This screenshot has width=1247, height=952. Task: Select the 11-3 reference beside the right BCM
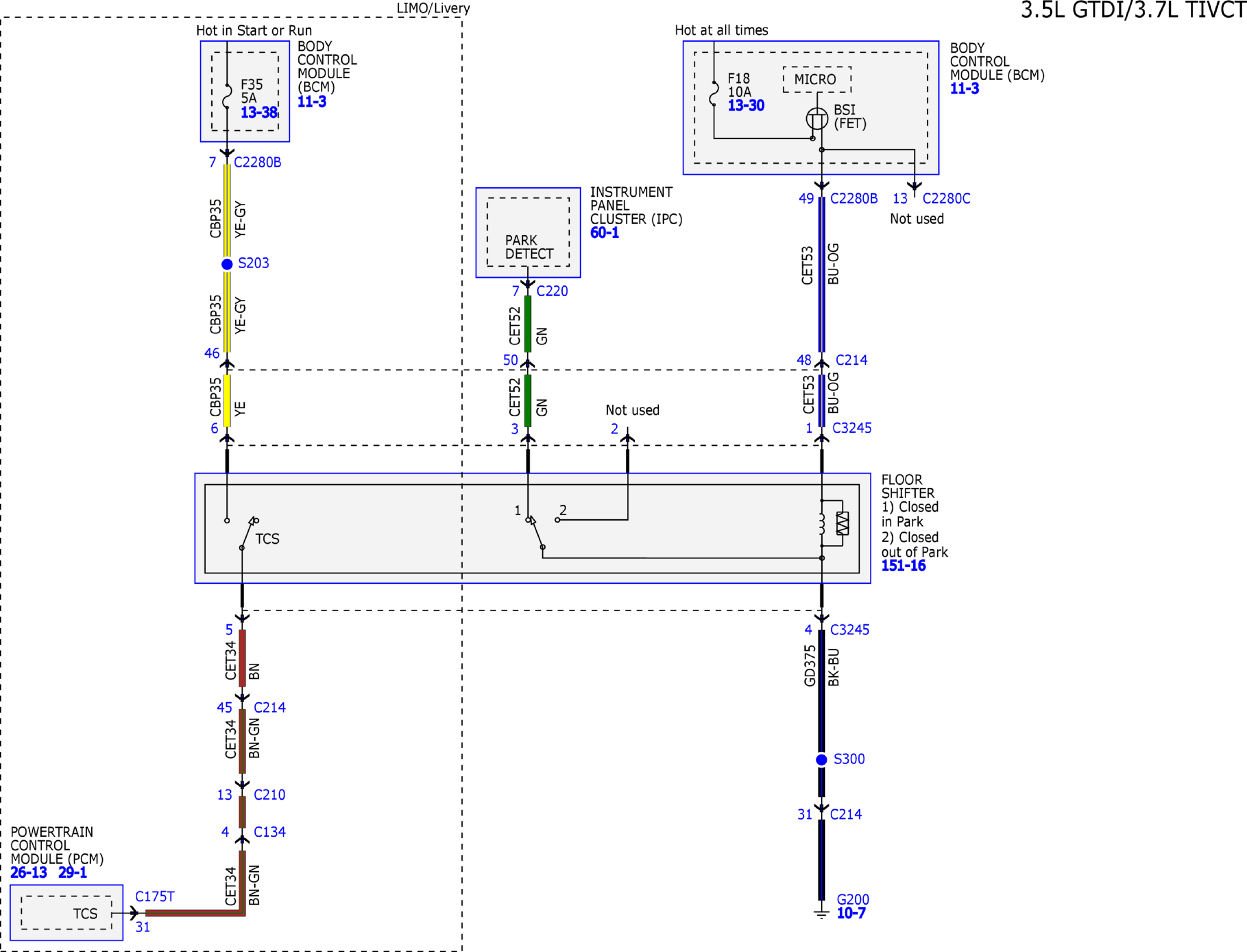(x=964, y=89)
